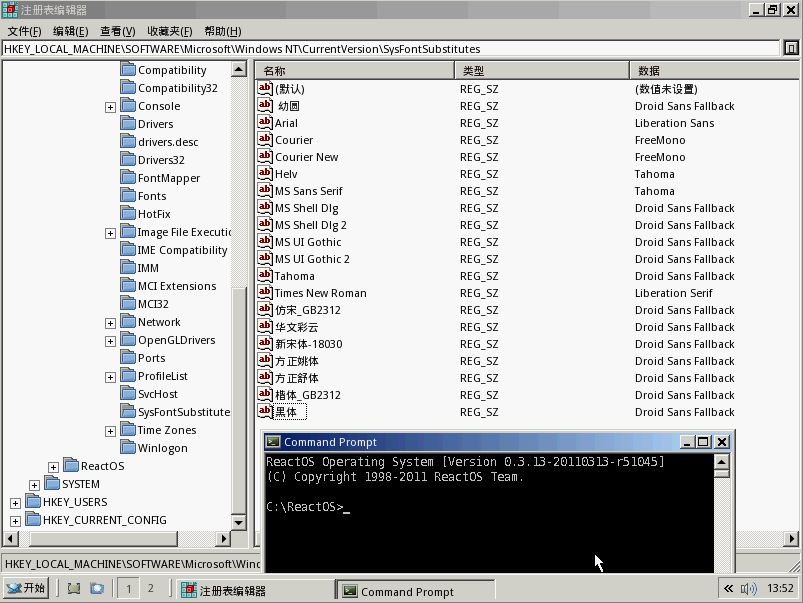This screenshot has width=803, height=603.
Task: Activate Command Prompt taskbar button
Action: (x=415, y=590)
